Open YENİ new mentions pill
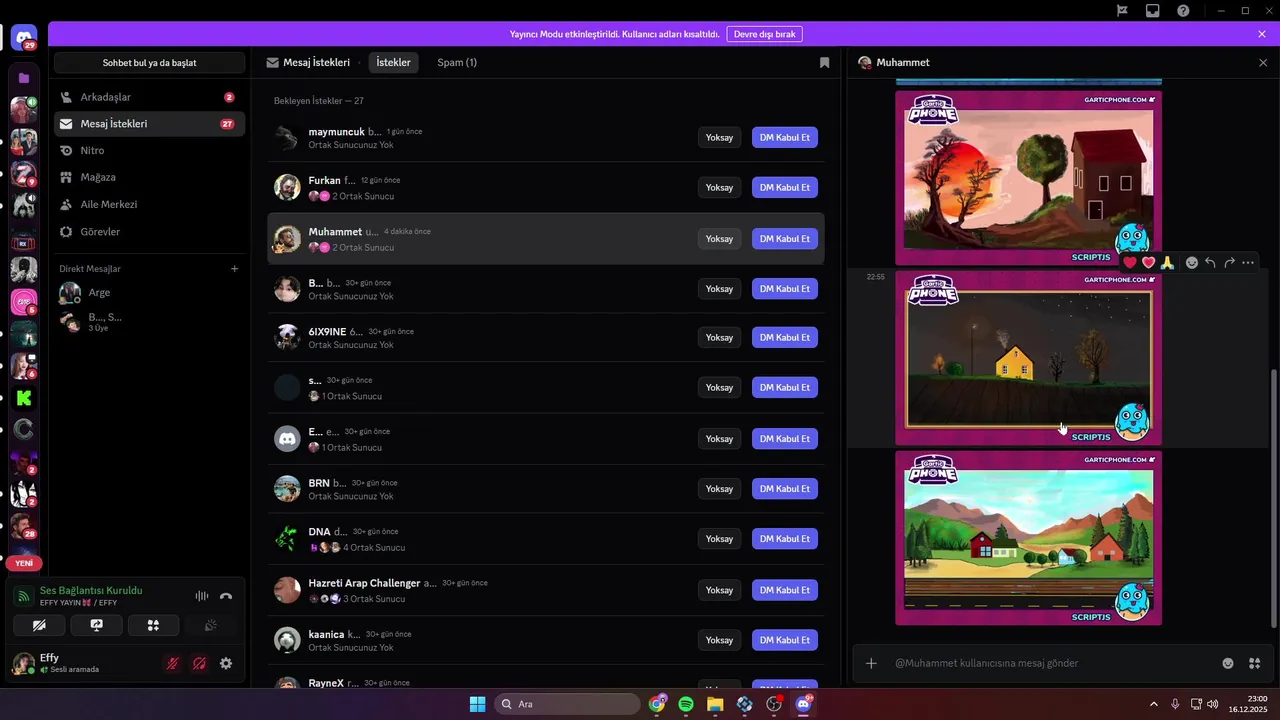Viewport: 1280px width, 720px height. click(24, 563)
